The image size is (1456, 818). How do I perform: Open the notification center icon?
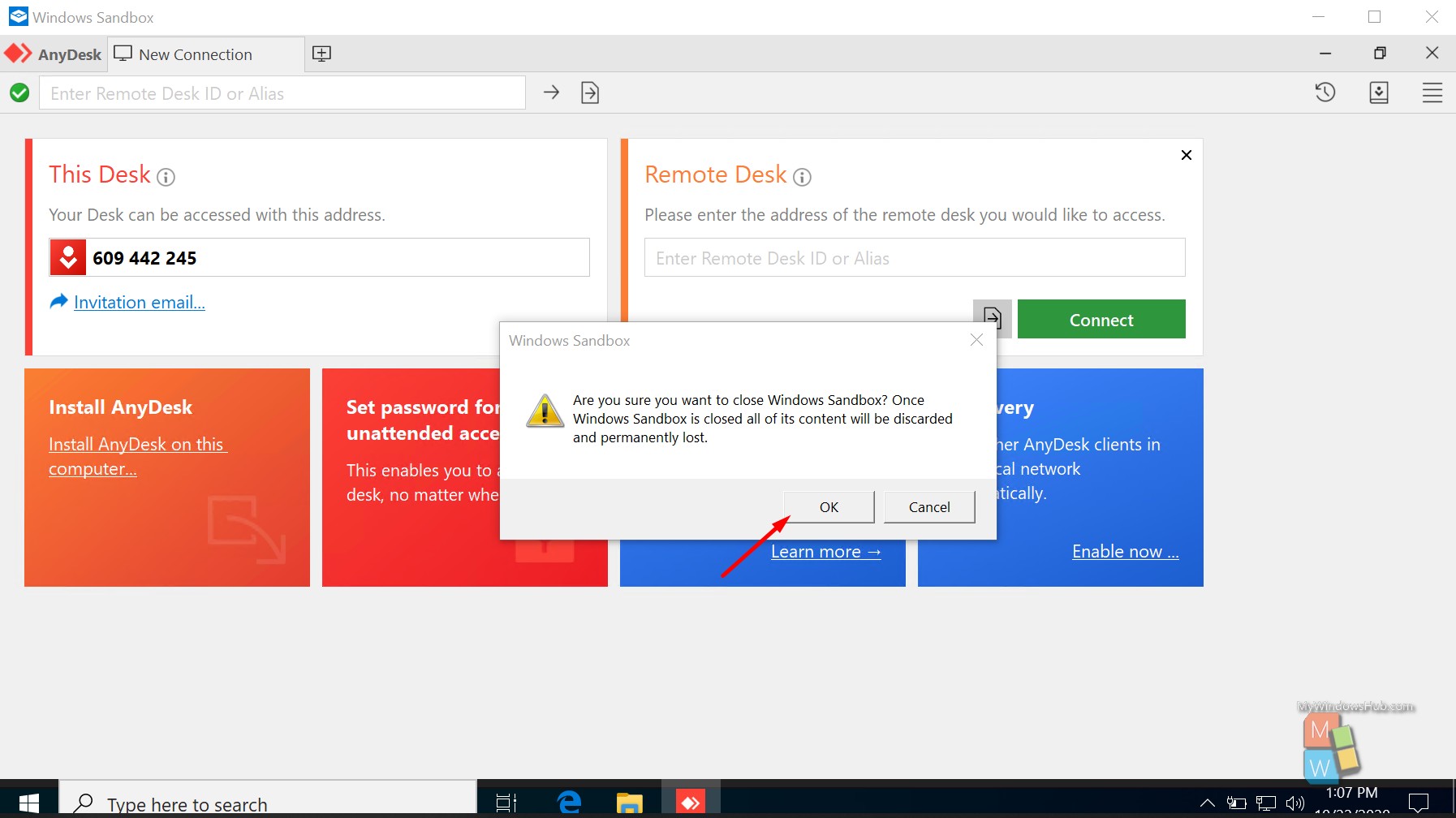tap(1419, 803)
